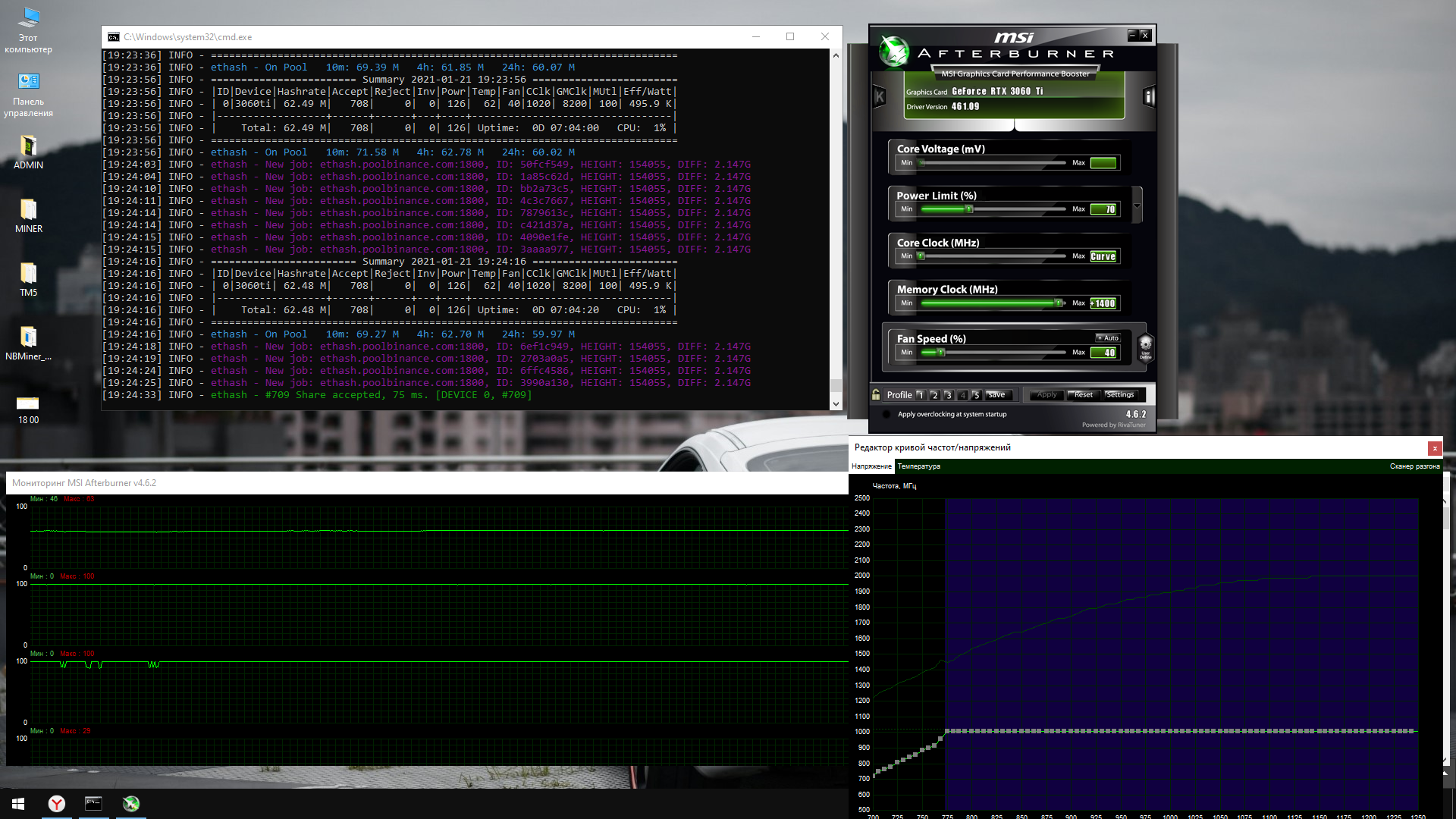Viewport: 1456px width, 819px height.
Task: Toggle Apply overclocking at system startup
Action: click(x=886, y=414)
